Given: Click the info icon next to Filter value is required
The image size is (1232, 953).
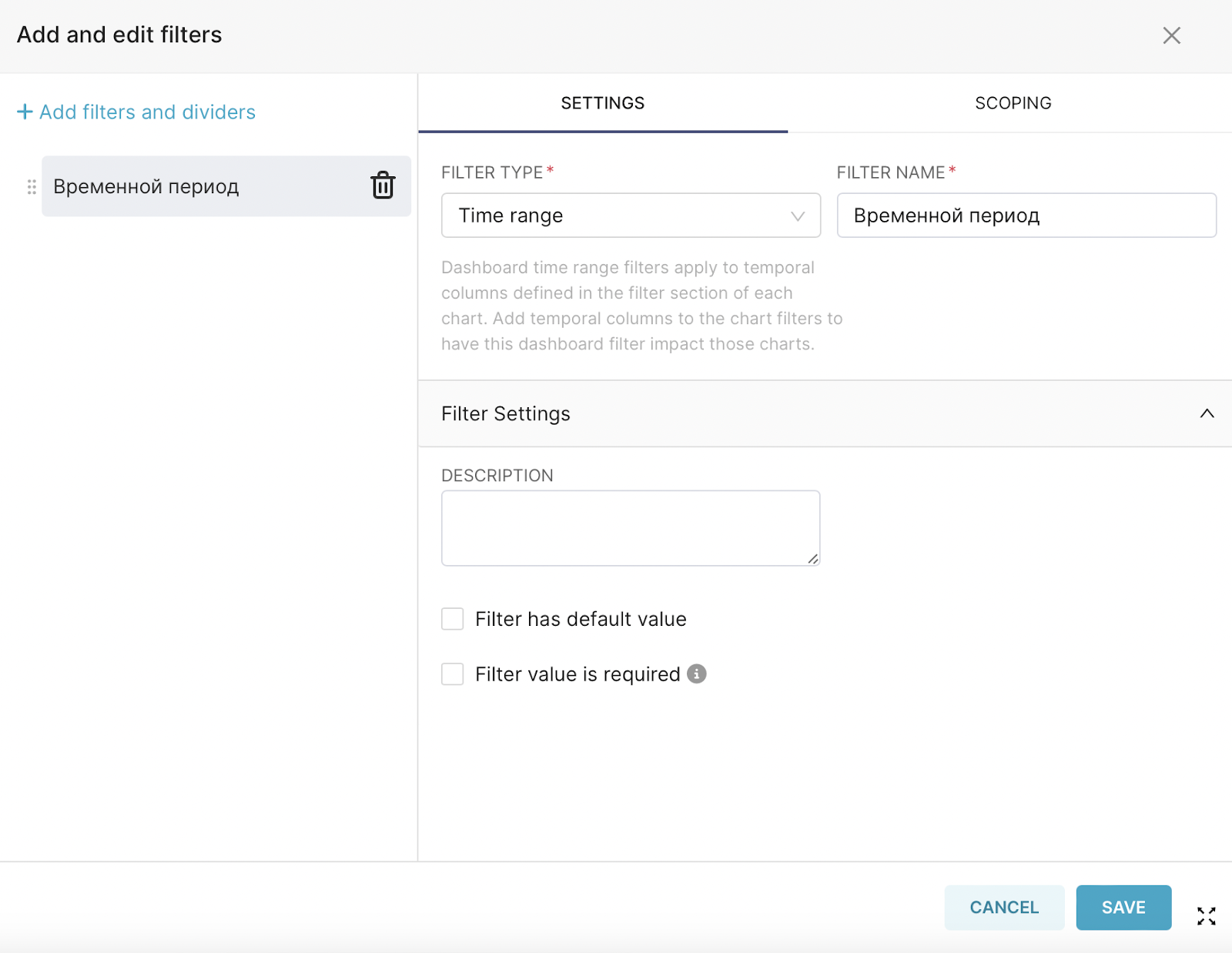Looking at the screenshot, I should [x=697, y=674].
